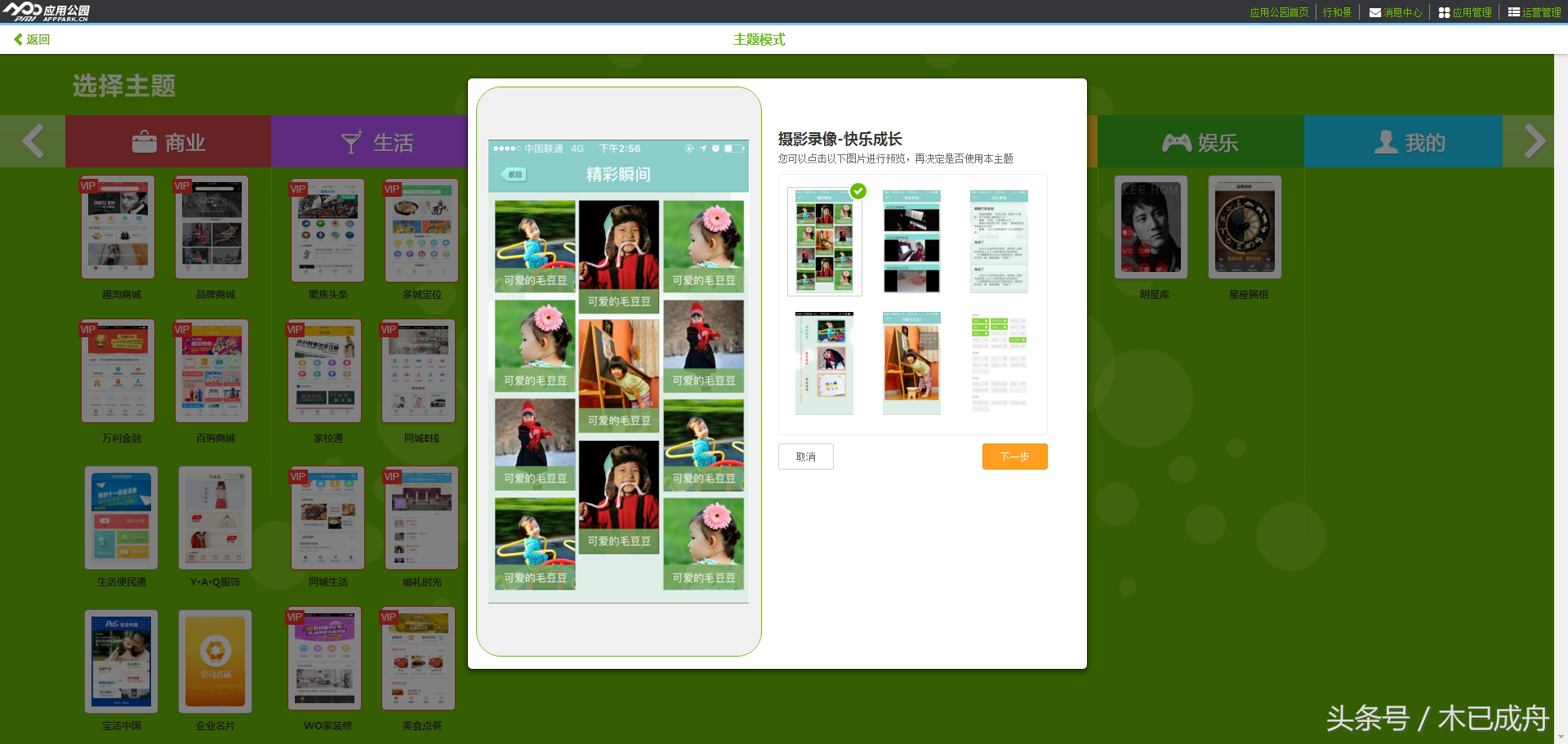The image size is (1568, 744).
Task: Select the 同城生活 theme
Action: tap(327, 518)
